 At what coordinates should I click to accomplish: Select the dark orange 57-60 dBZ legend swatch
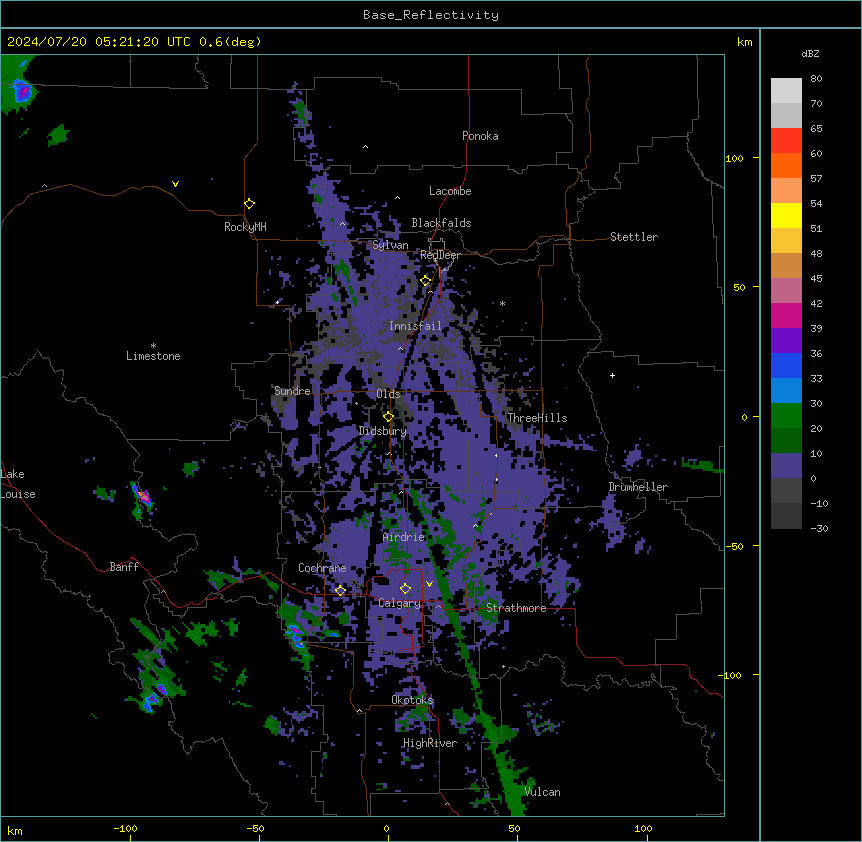point(786,165)
